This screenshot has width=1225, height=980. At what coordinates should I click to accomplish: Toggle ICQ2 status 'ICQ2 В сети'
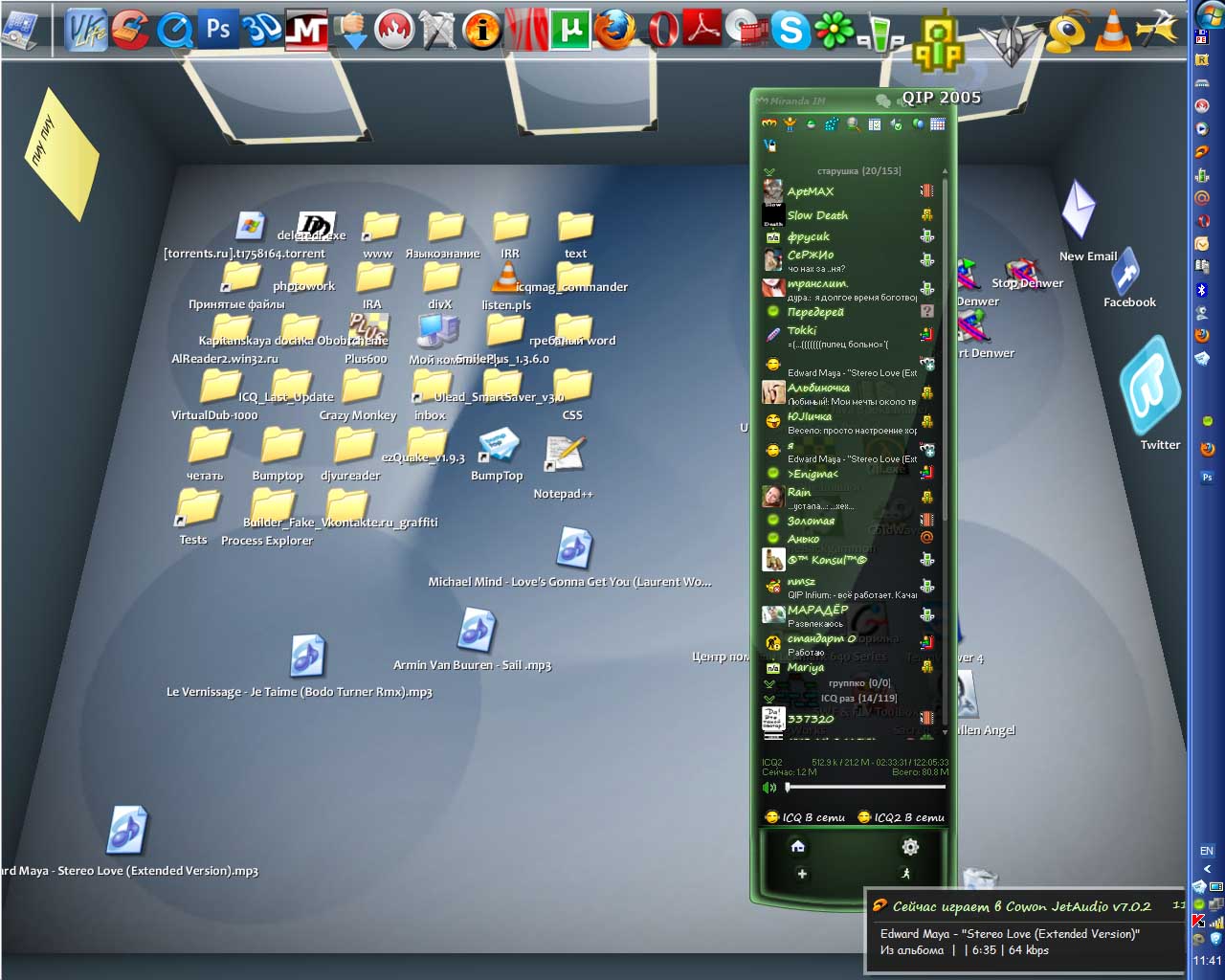(x=901, y=817)
